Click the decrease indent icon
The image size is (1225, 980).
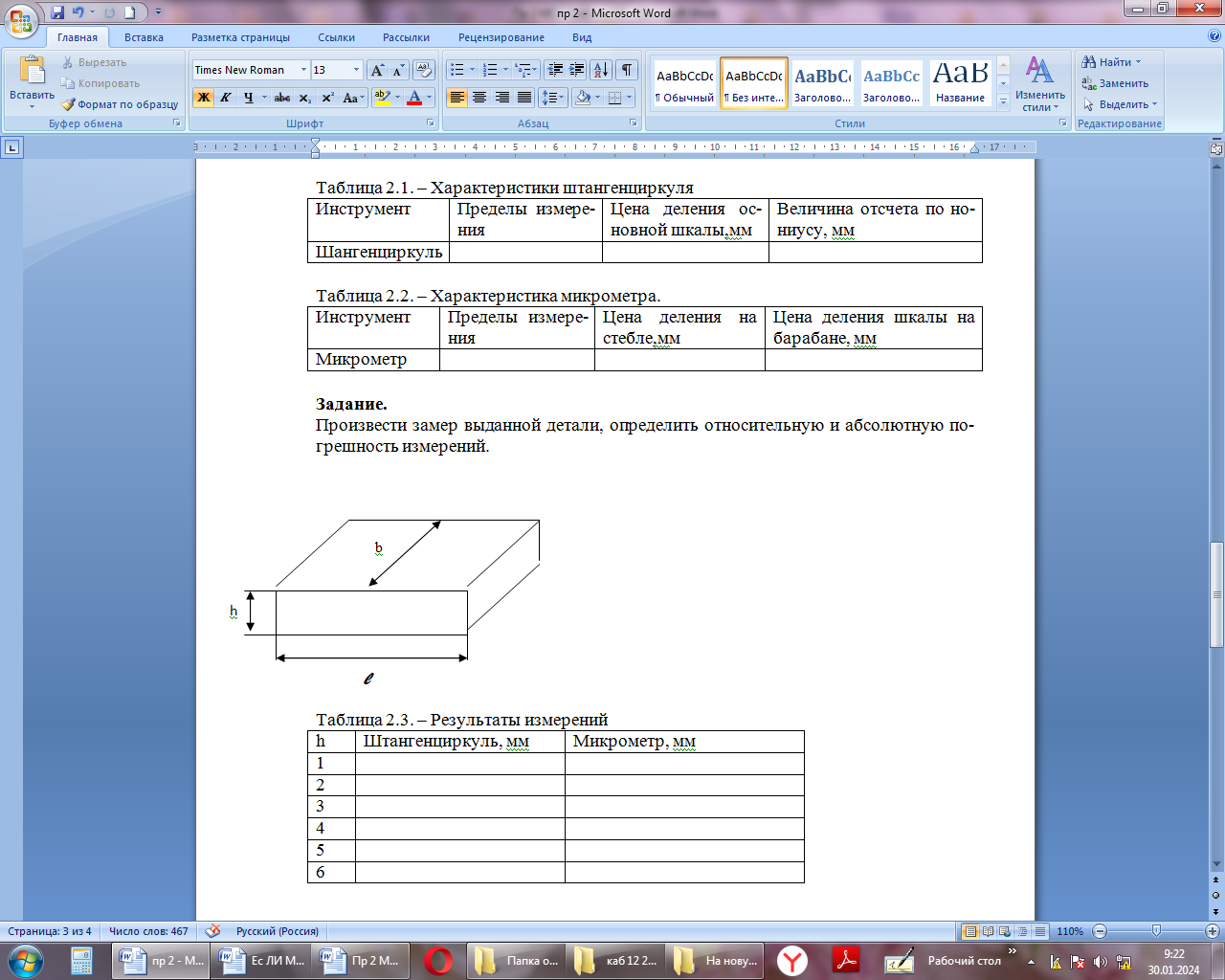click(555, 70)
